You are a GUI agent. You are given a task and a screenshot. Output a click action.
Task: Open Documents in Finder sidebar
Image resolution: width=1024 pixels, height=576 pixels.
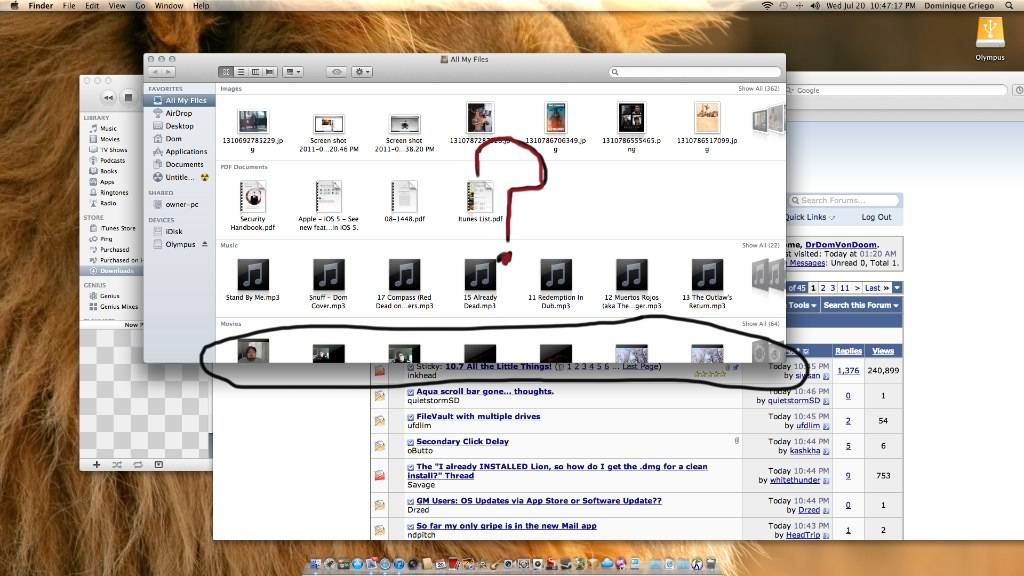[x=184, y=165]
